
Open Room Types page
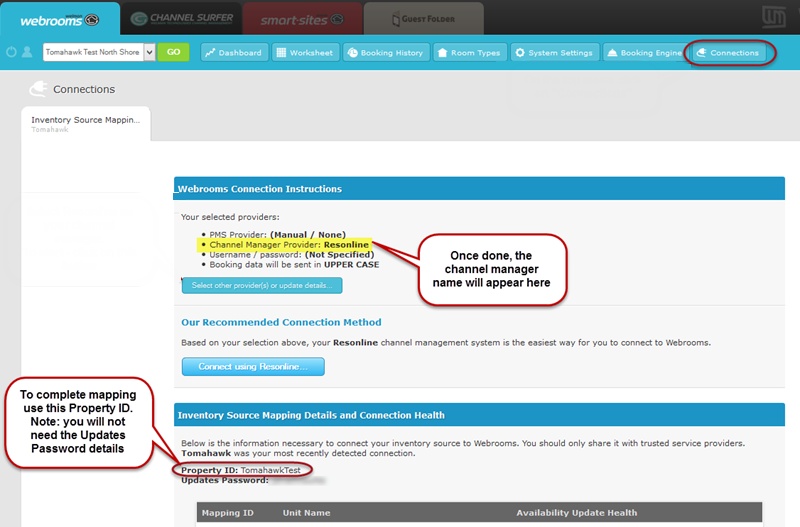pos(470,53)
